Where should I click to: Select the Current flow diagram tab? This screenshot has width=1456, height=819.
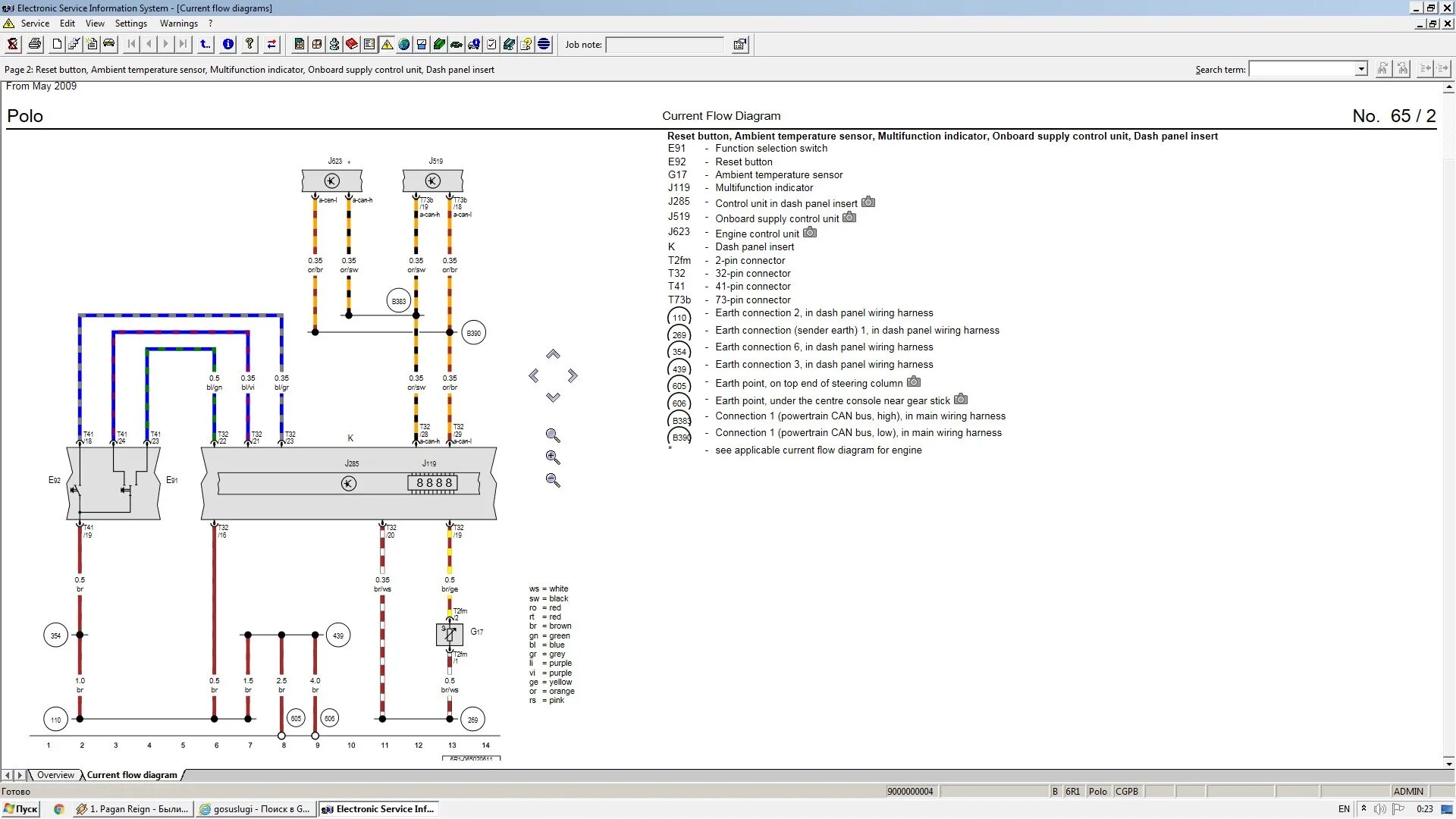[x=131, y=774]
